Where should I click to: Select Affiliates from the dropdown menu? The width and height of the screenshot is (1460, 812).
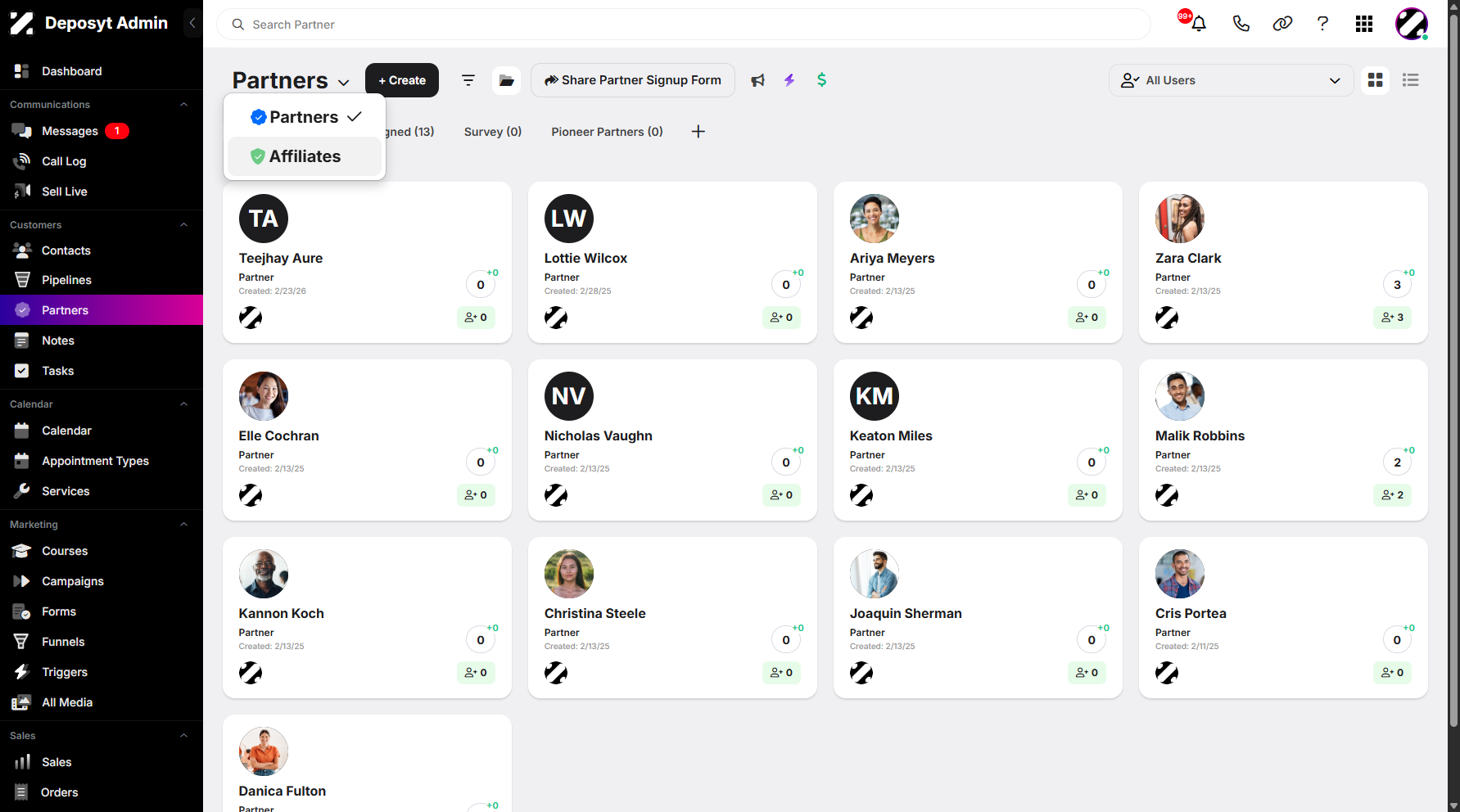[305, 156]
